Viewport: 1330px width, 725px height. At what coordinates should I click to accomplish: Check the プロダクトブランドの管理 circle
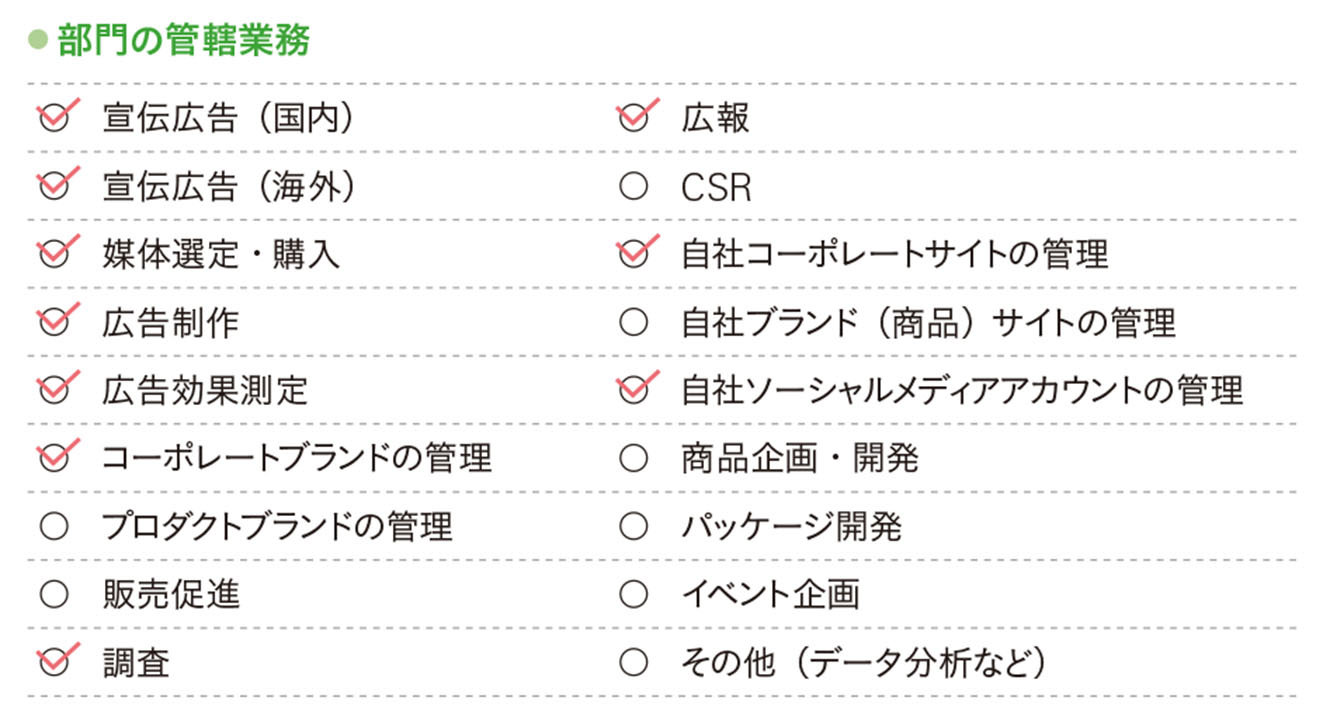click(x=54, y=526)
